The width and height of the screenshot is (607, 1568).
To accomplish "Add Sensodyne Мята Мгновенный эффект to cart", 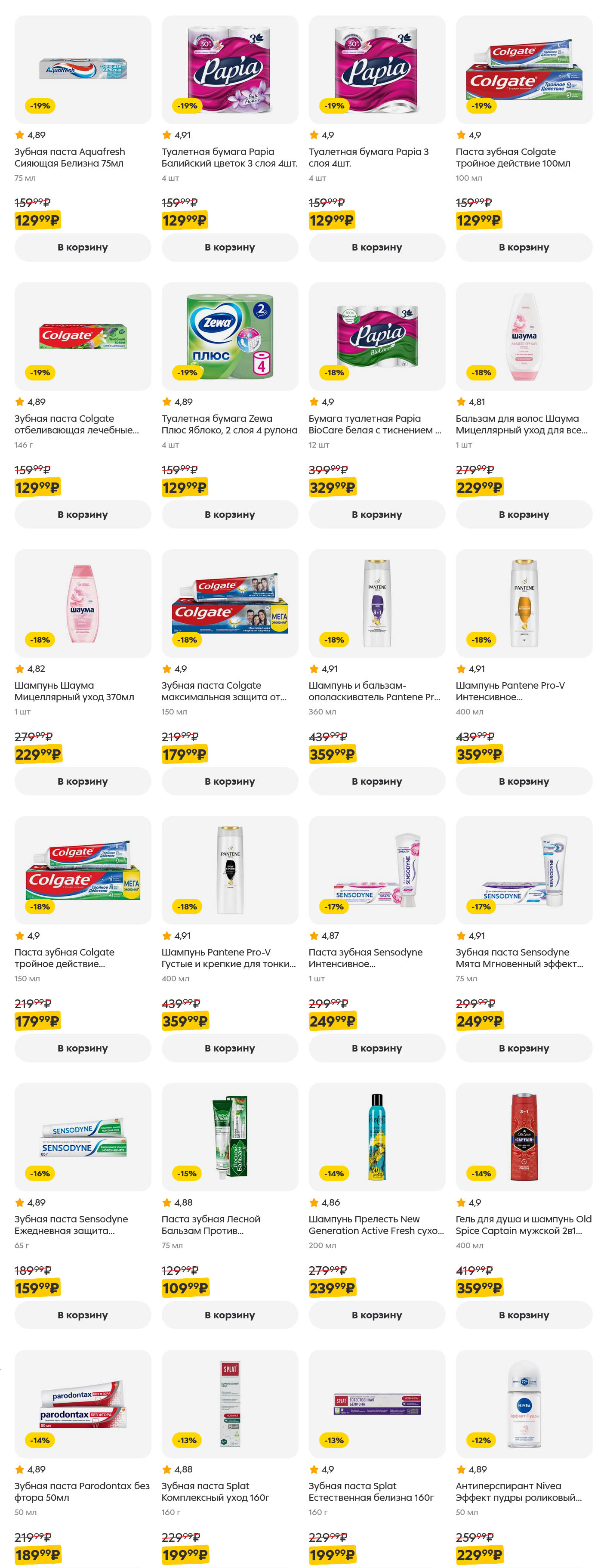I will pyautogui.click(x=524, y=1048).
